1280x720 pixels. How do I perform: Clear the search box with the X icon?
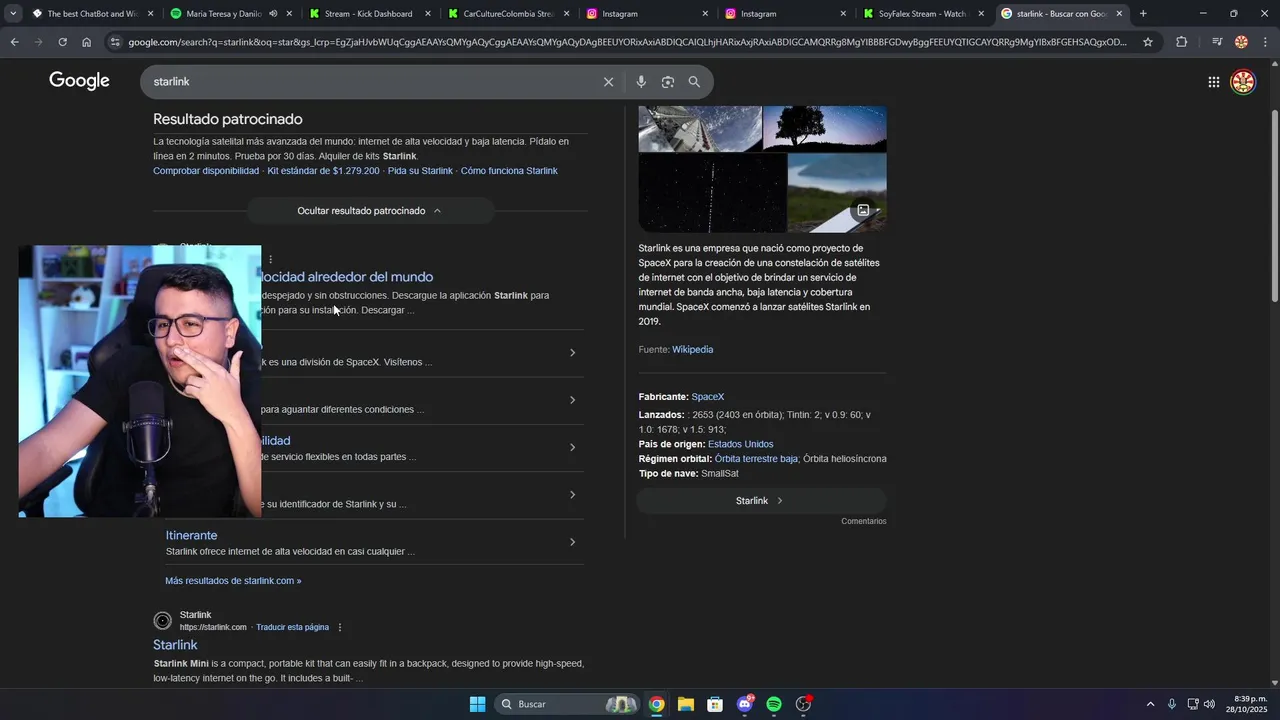608,82
